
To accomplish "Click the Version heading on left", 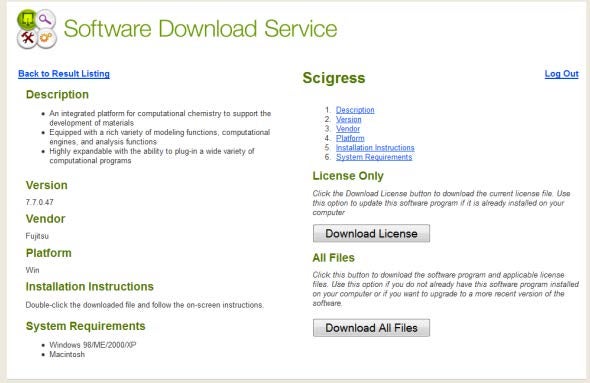I will (x=47, y=185).
